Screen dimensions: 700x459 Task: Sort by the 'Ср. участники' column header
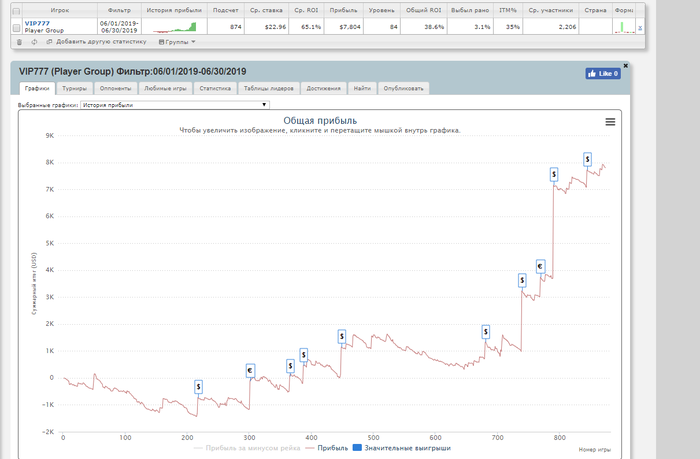click(550, 10)
